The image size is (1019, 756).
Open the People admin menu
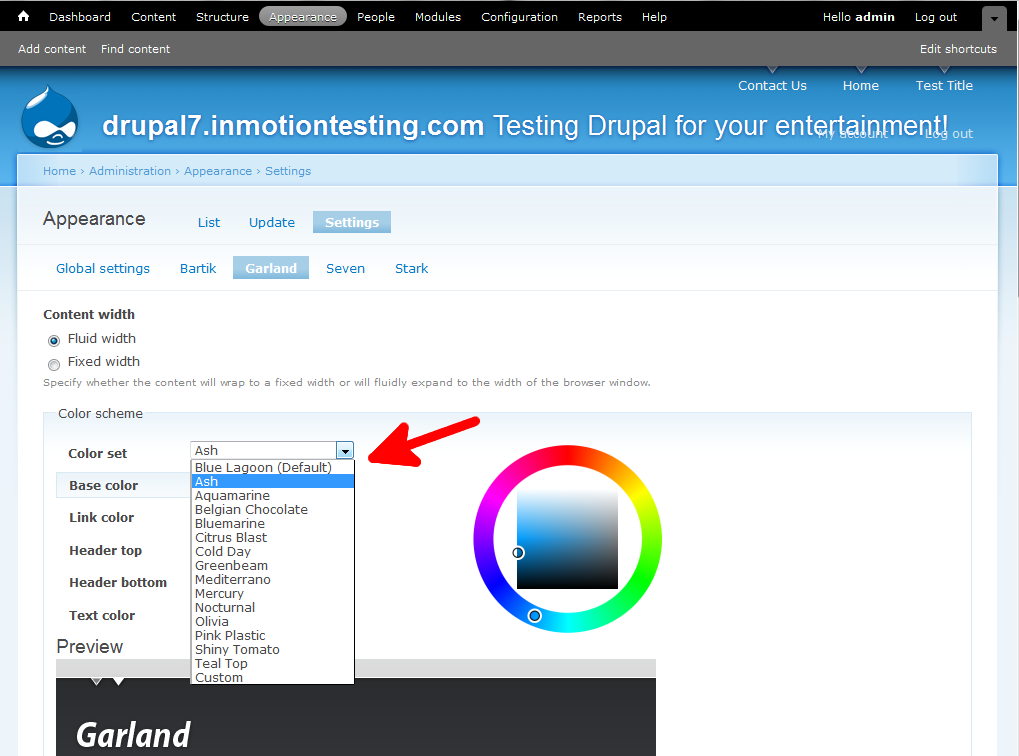376,17
